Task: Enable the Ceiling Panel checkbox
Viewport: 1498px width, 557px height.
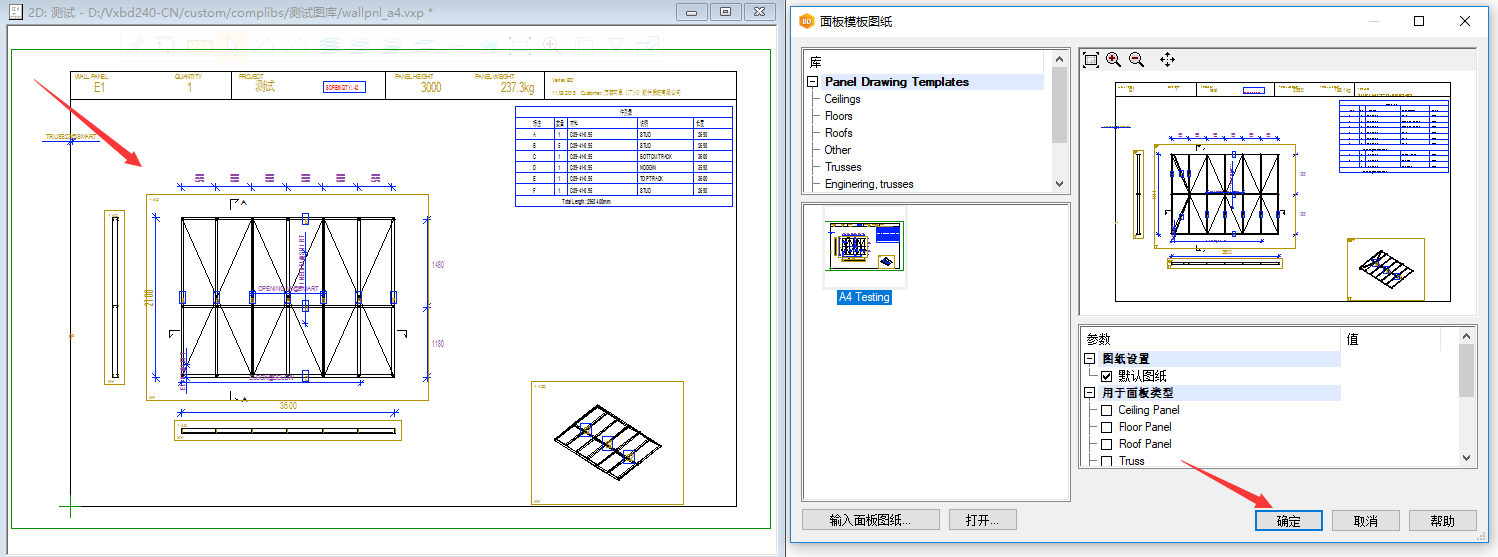Action: (1107, 410)
